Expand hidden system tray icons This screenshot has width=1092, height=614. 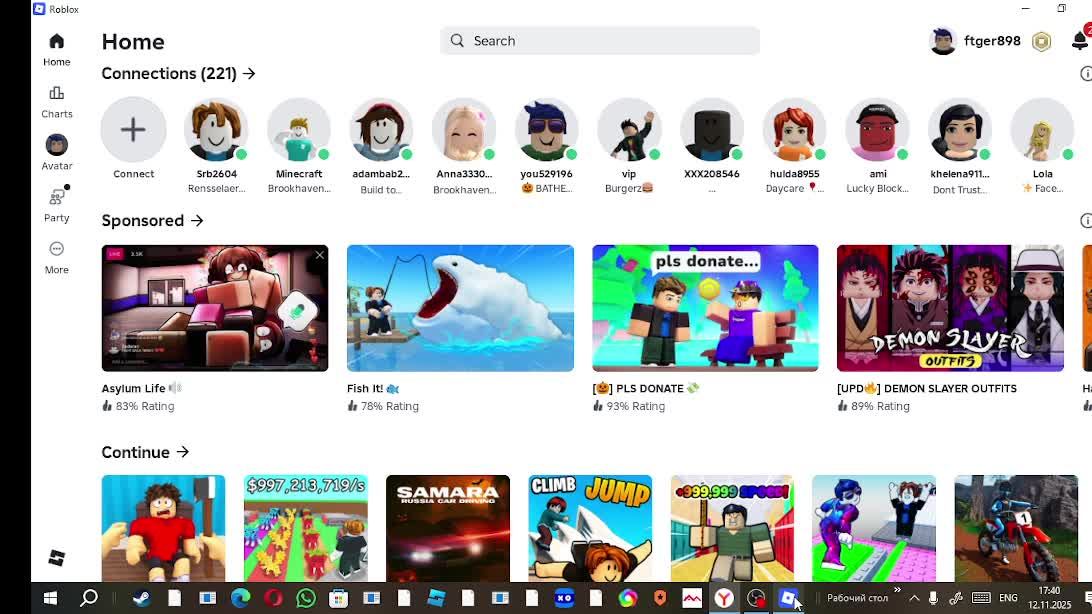click(914, 598)
